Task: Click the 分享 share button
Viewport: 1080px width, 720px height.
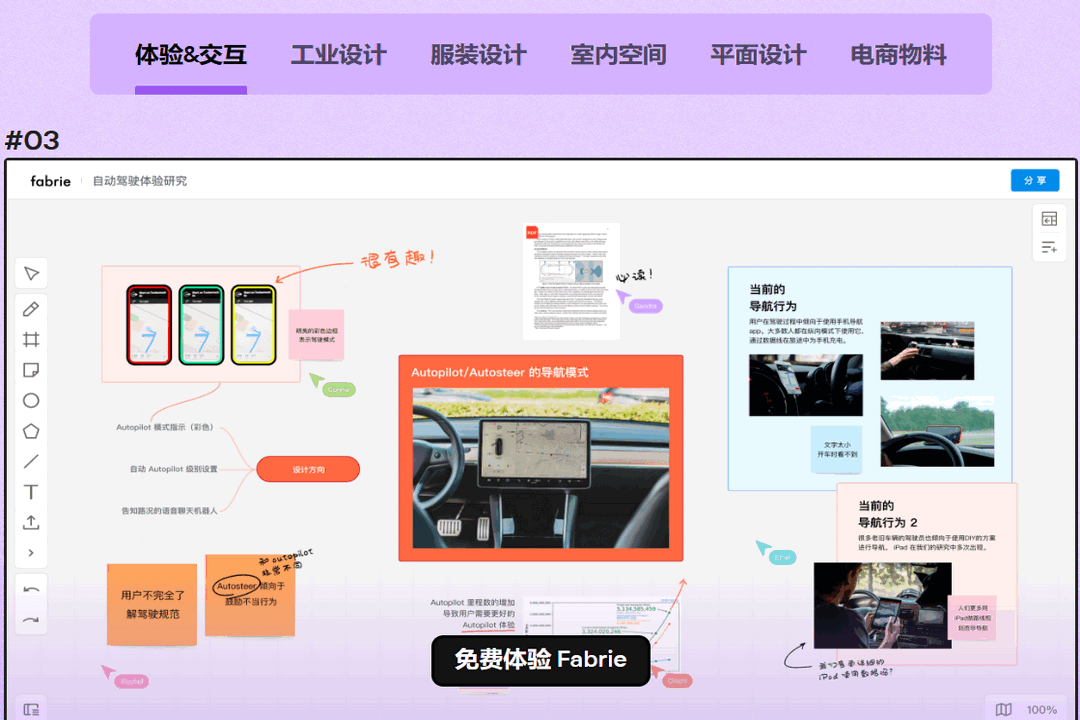Action: point(1035,180)
